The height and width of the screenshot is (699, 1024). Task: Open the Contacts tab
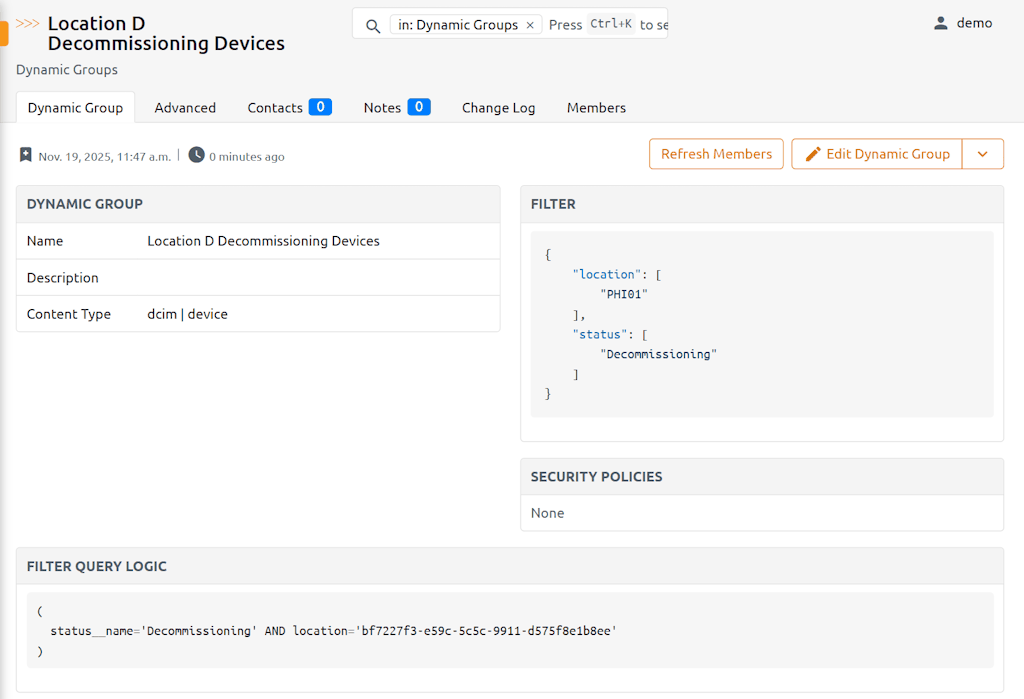(x=288, y=108)
